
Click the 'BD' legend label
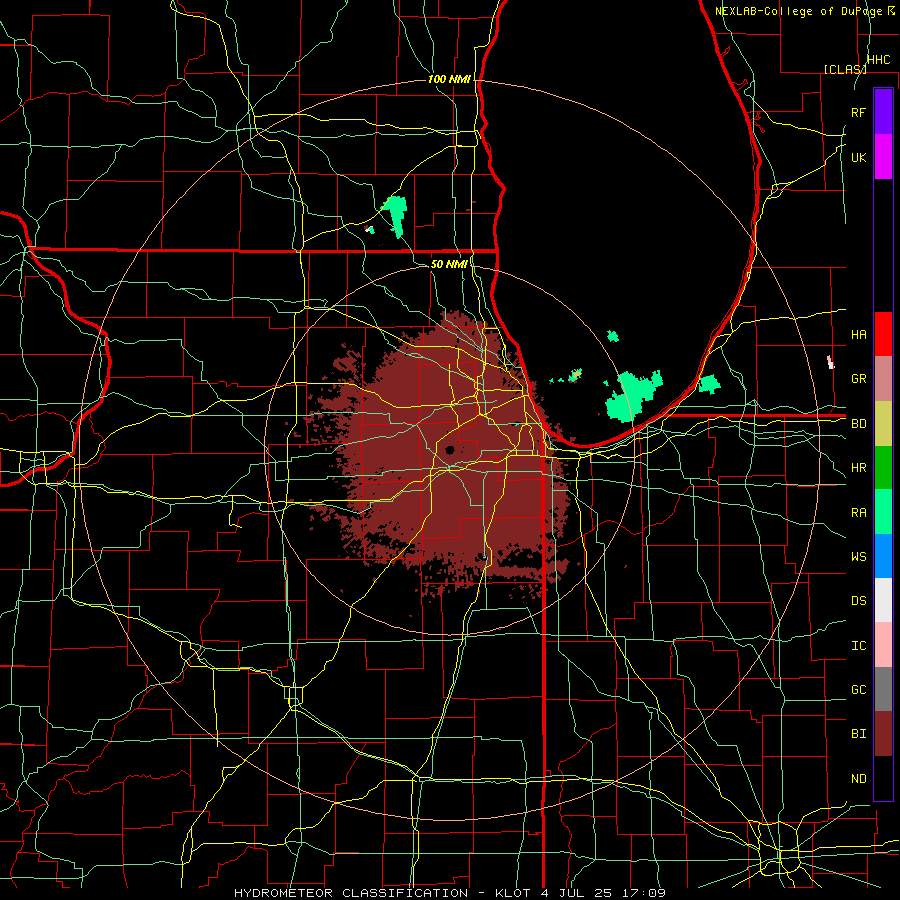859,424
